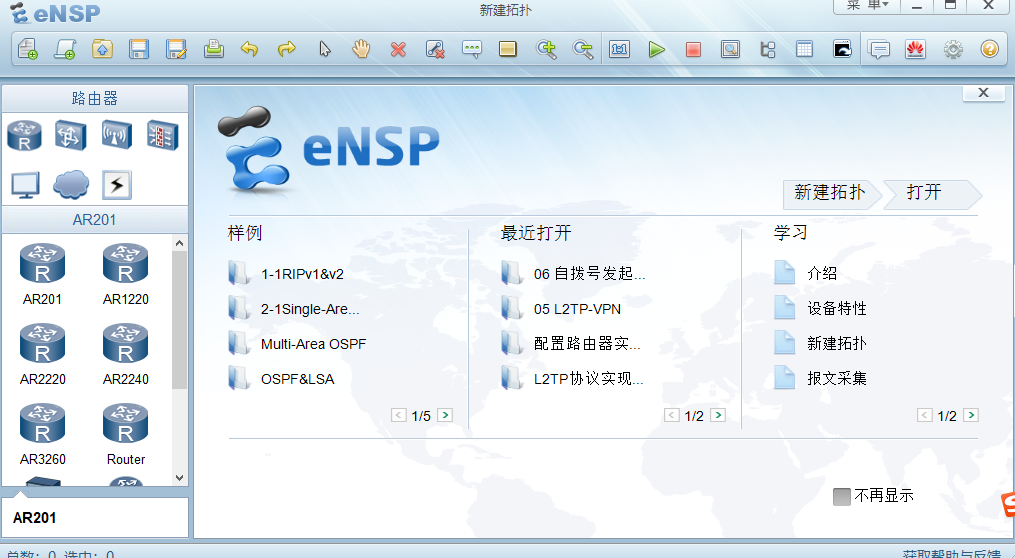Select the lightning connection cable category icon
Image resolution: width=1015 pixels, height=558 pixels.
click(117, 185)
